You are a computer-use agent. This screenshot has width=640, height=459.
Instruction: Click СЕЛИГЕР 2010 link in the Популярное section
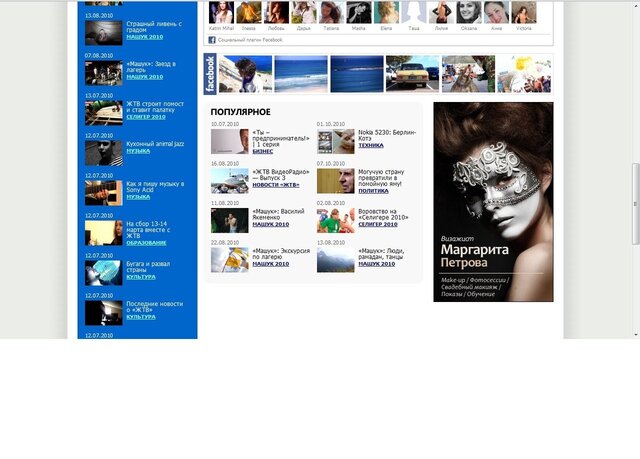pos(378,224)
